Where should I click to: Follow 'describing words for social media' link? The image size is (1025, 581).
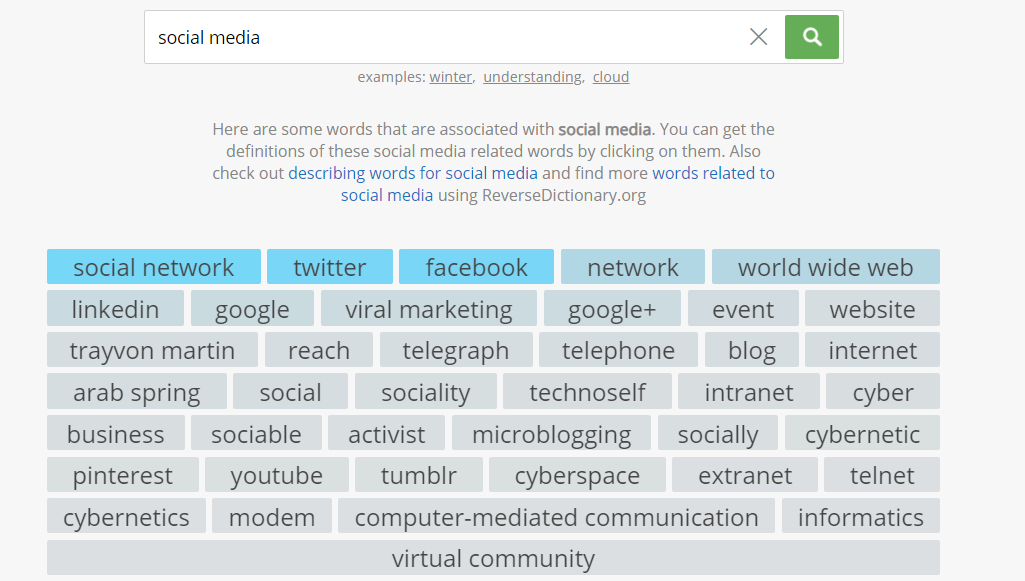click(x=413, y=173)
